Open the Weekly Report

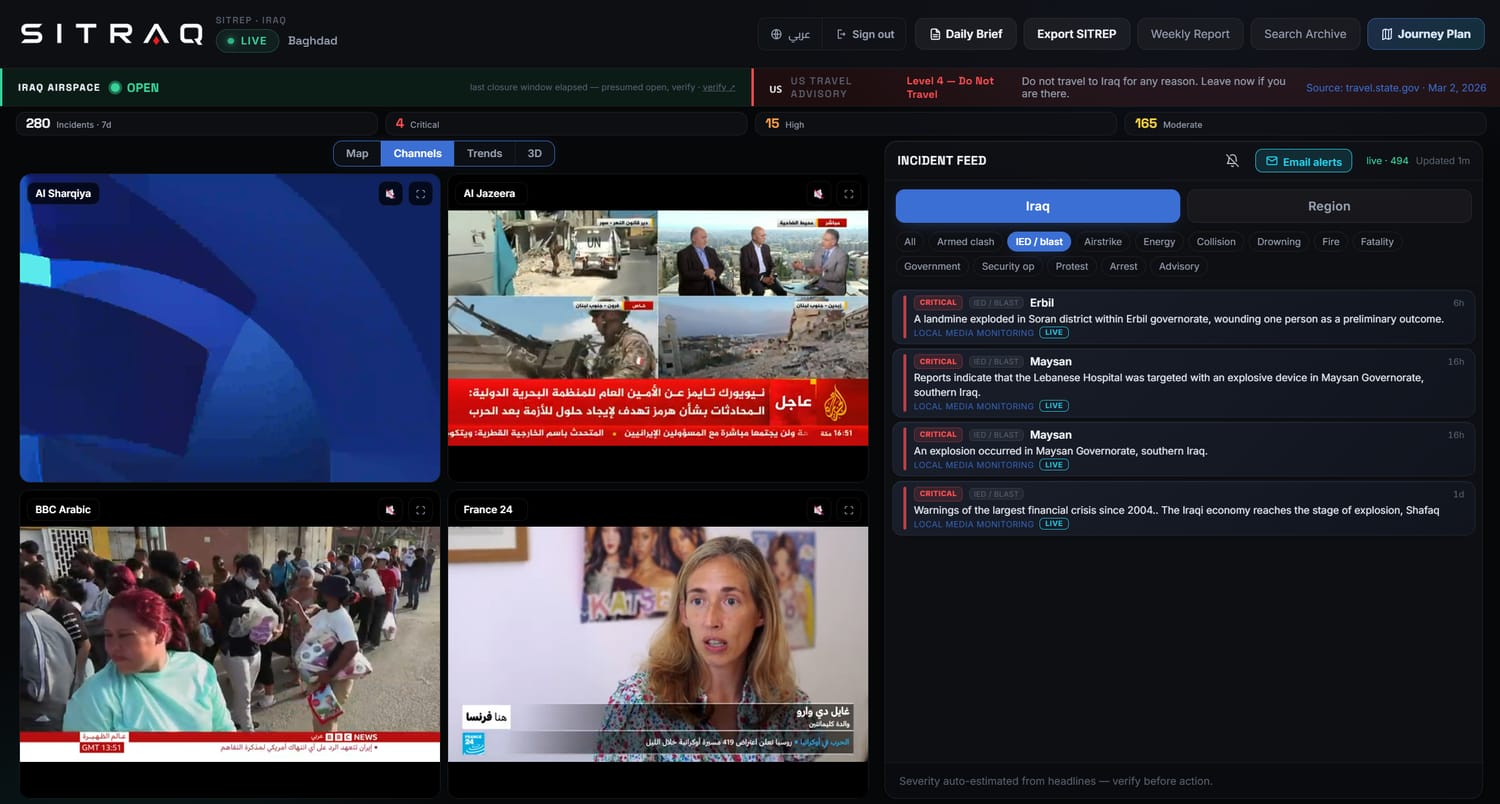click(1190, 34)
